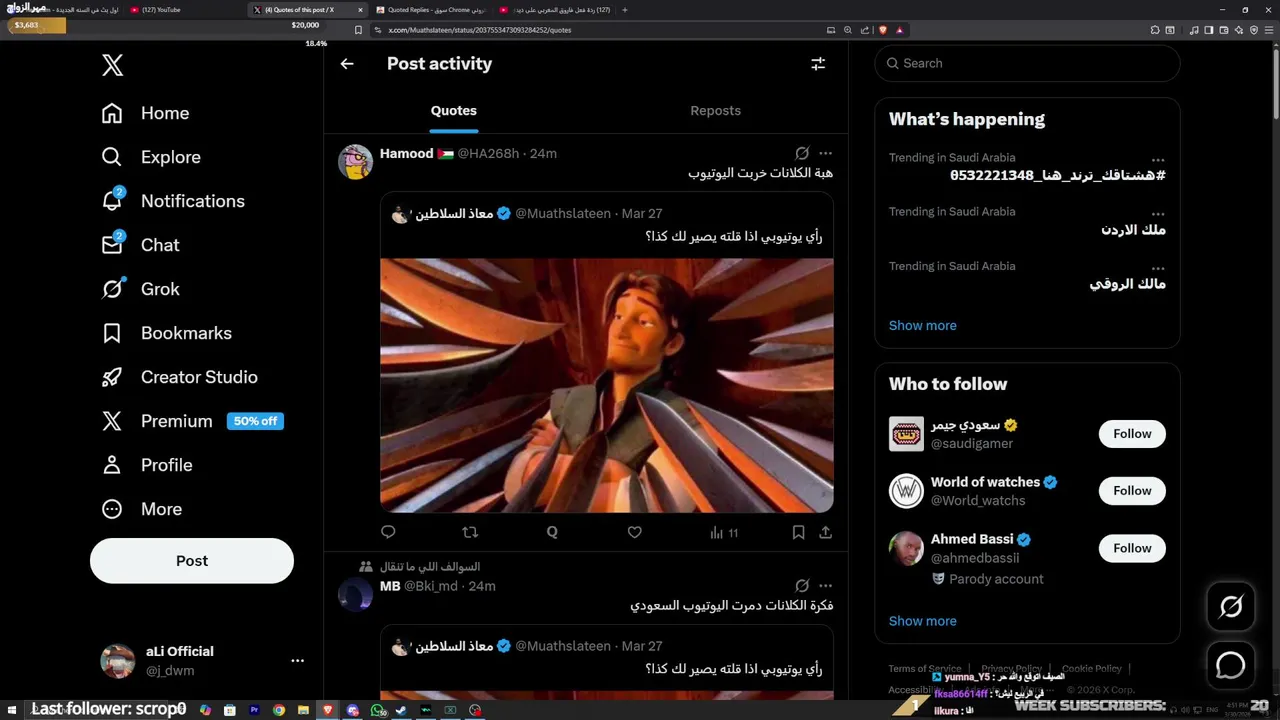Open the More menu in the sidebar

click(x=141, y=509)
